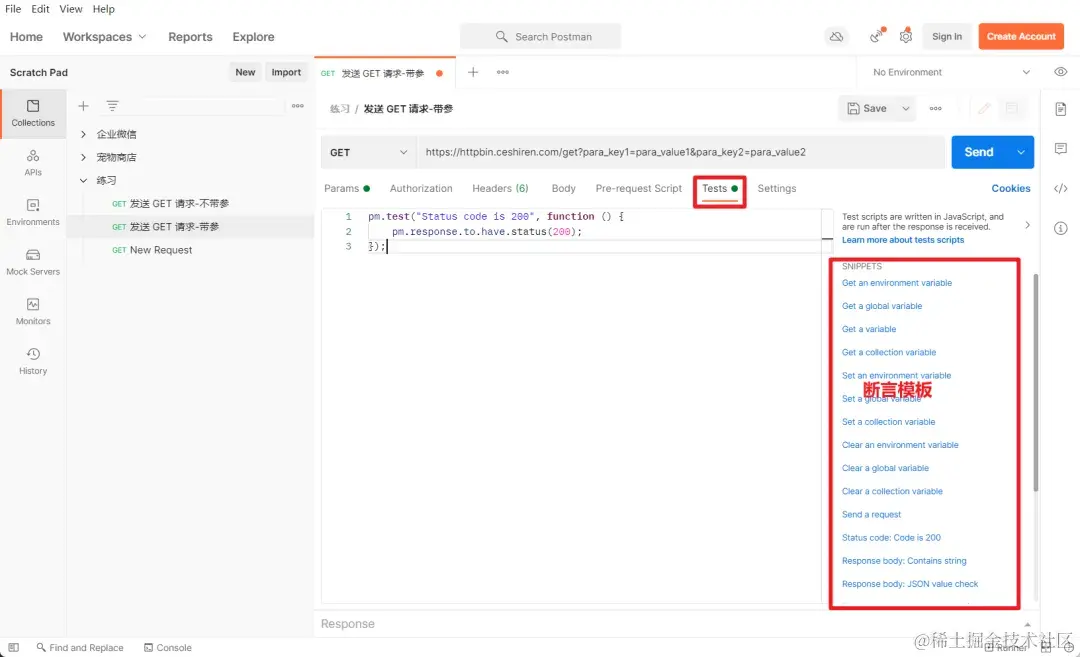
Task: Open the Edit menu
Action: pos(41,9)
